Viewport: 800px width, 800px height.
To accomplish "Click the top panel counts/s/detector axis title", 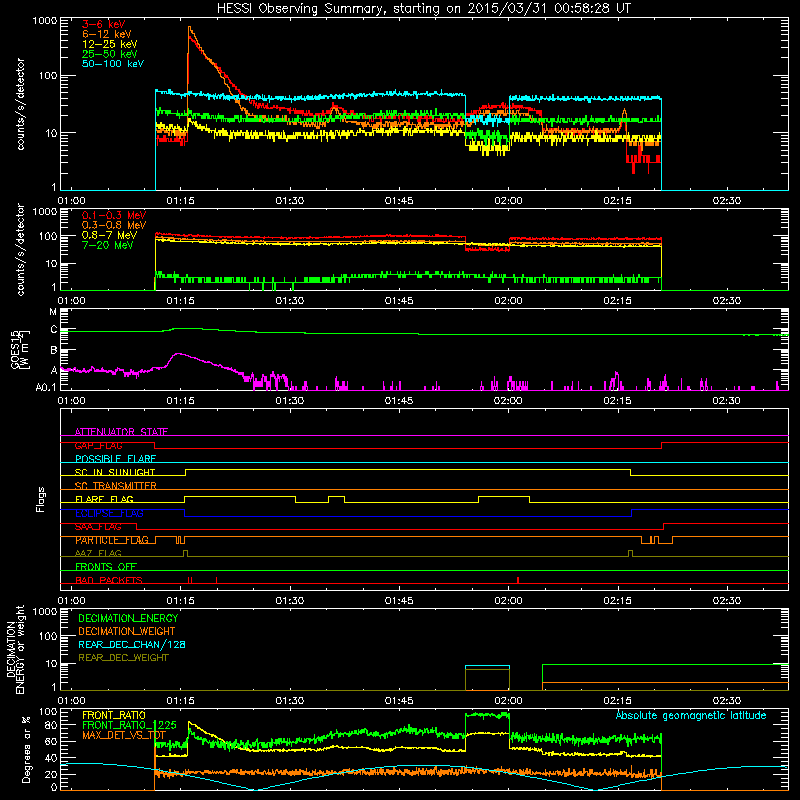I will [20, 104].
